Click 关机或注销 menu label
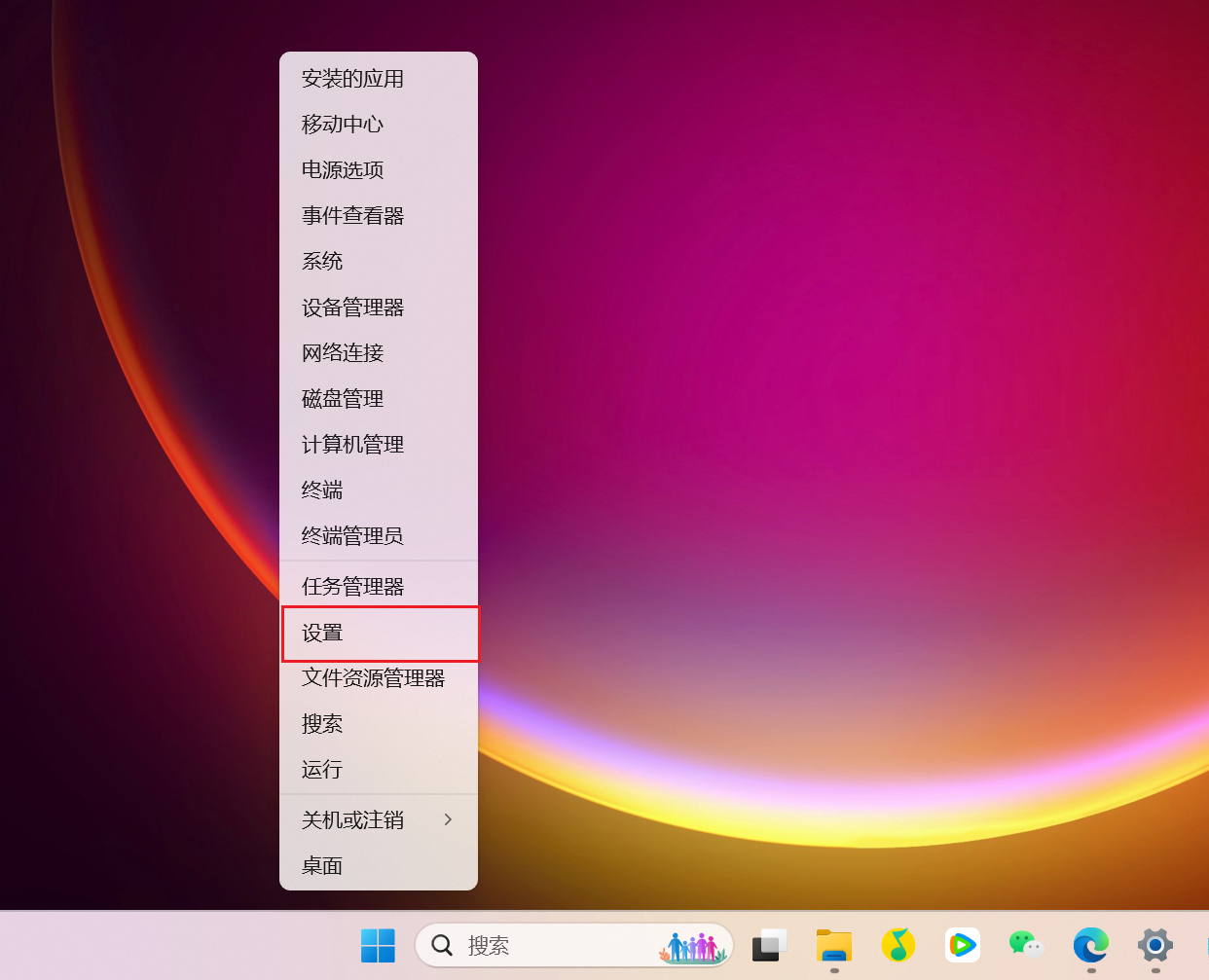This screenshot has height=980, width=1209. point(352,820)
